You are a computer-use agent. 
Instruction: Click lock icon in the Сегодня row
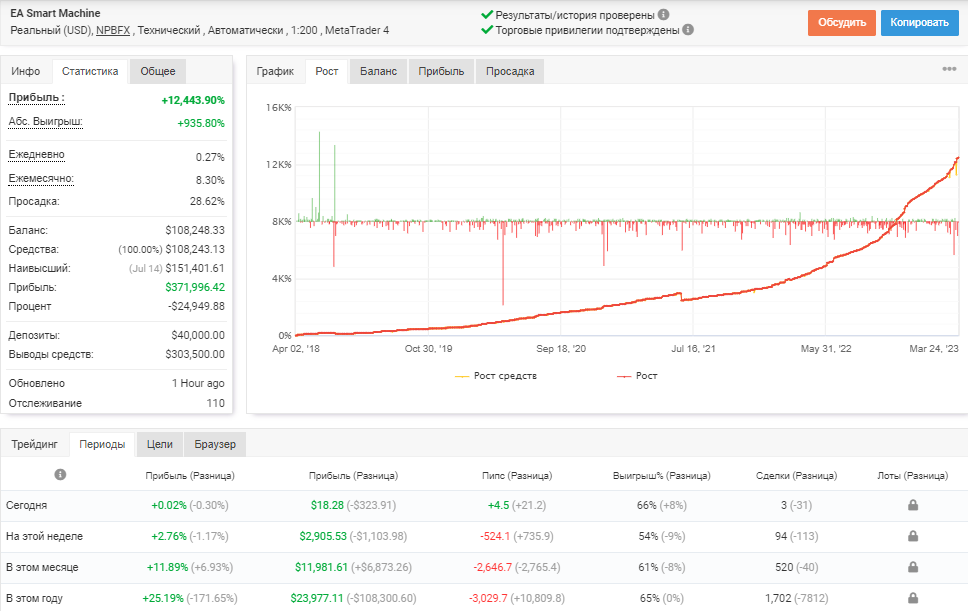tap(913, 505)
